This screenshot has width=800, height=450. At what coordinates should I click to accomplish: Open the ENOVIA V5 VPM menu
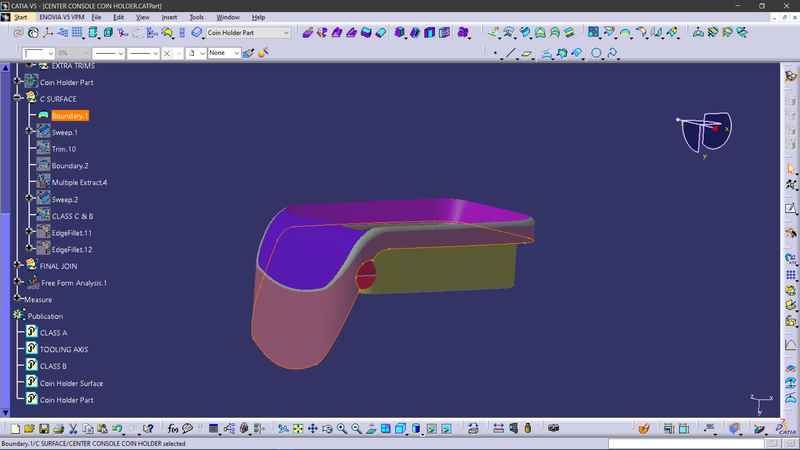[x=62, y=17]
